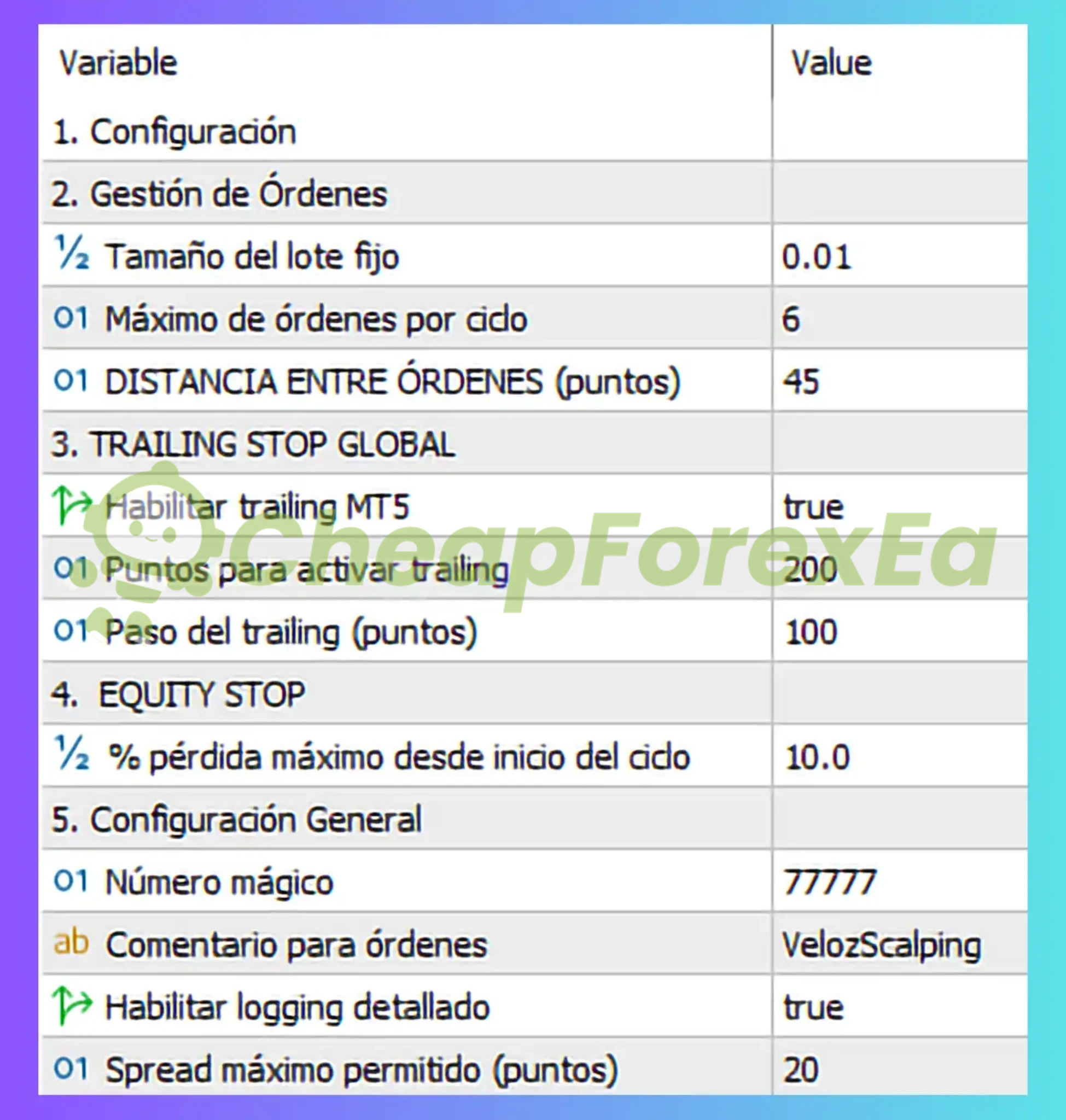Click the 01 icon beside Número mágico
The image size is (1066, 1120).
71,880
